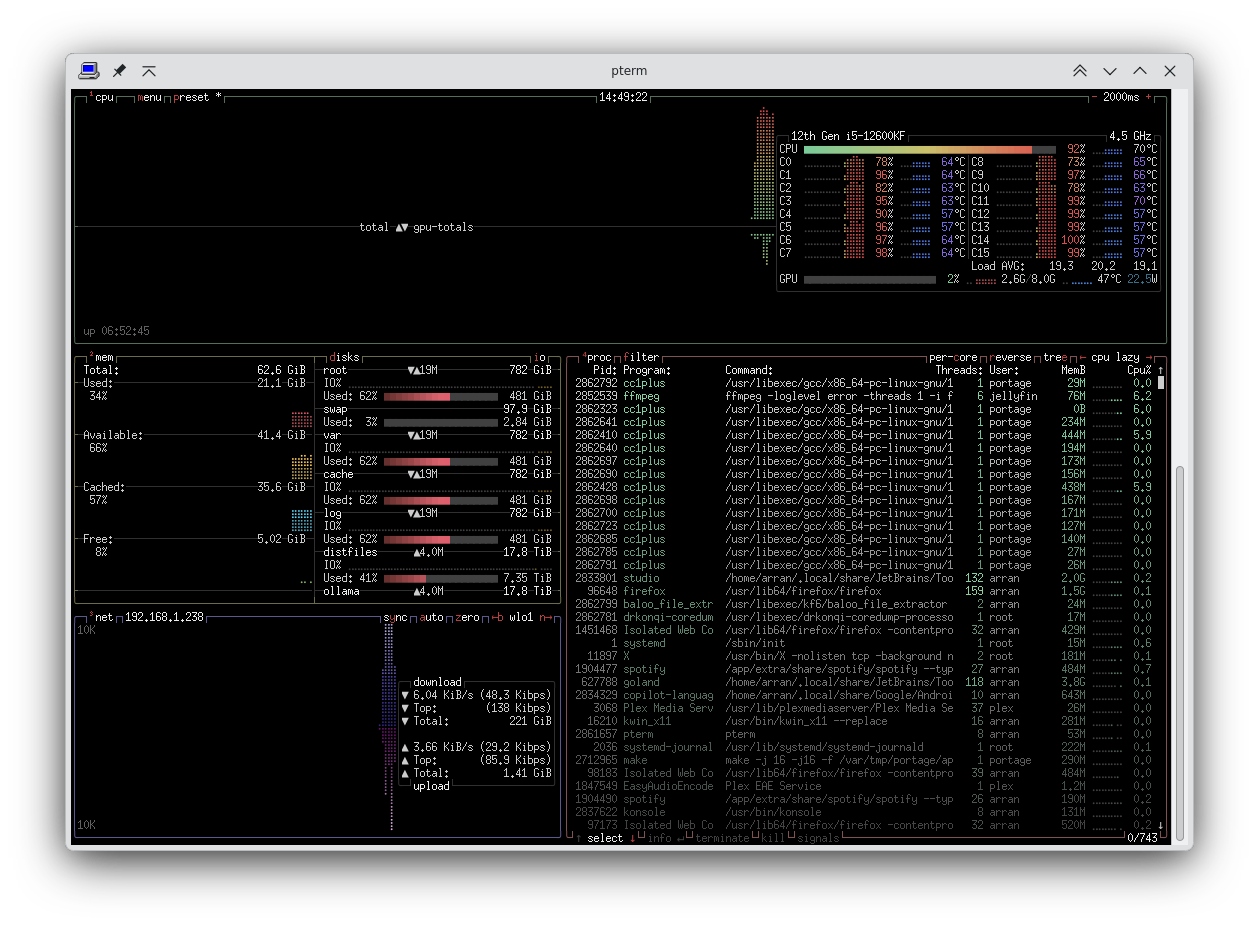1259x928 pixels.
Task: Click the Cpu% column header
Action: point(1138,370)
